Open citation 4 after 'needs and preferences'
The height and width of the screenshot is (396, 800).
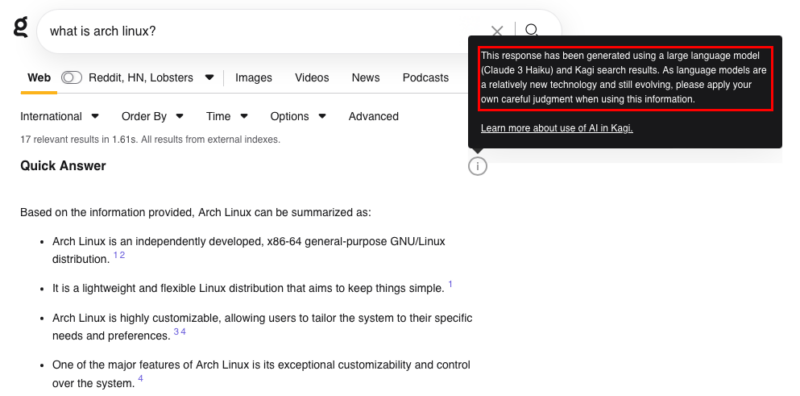pyautogui.click(x=183, y=332)
